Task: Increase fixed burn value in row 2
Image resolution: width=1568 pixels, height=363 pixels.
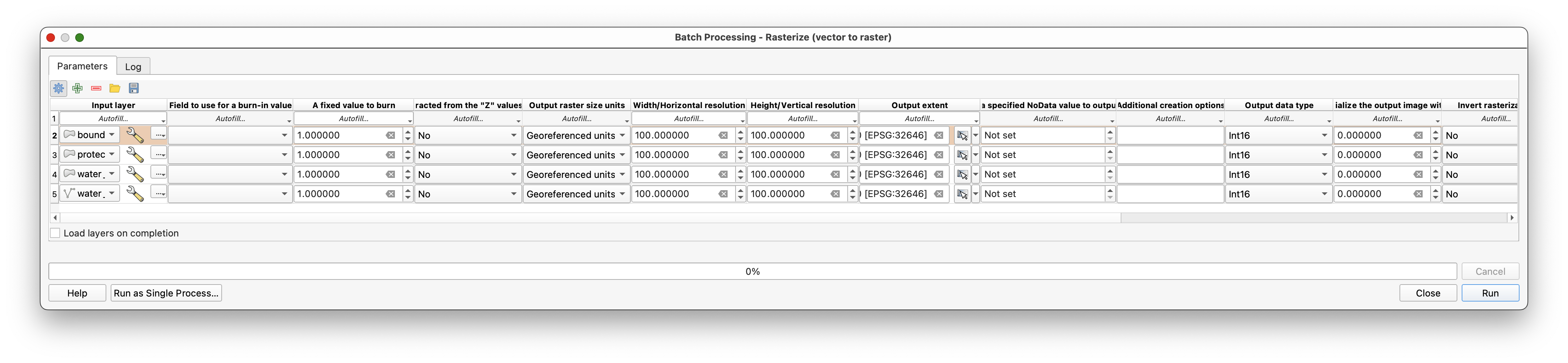Action: (x=408, y=132)
